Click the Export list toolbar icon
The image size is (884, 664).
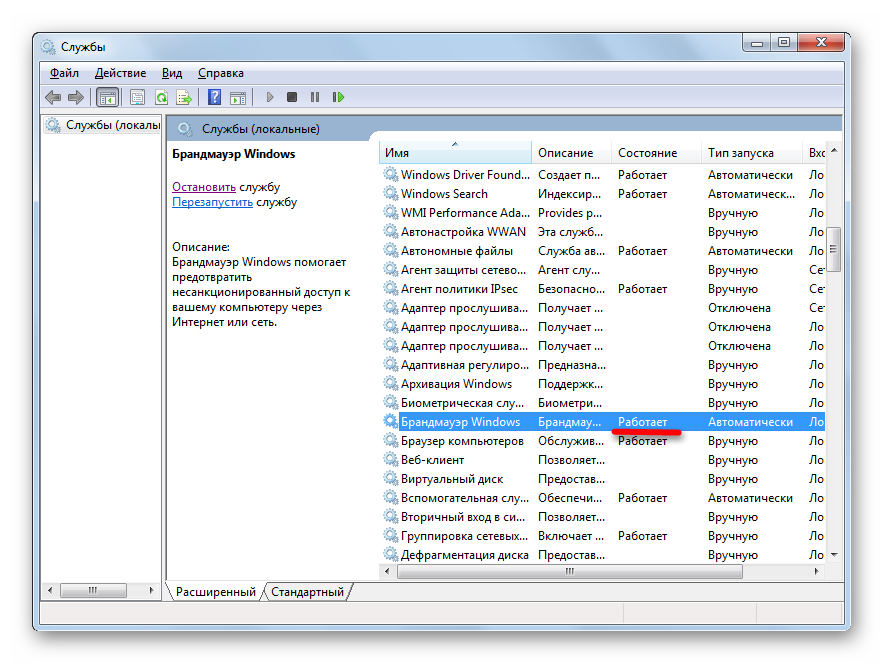pyautogui.click(x=184, y=97)
